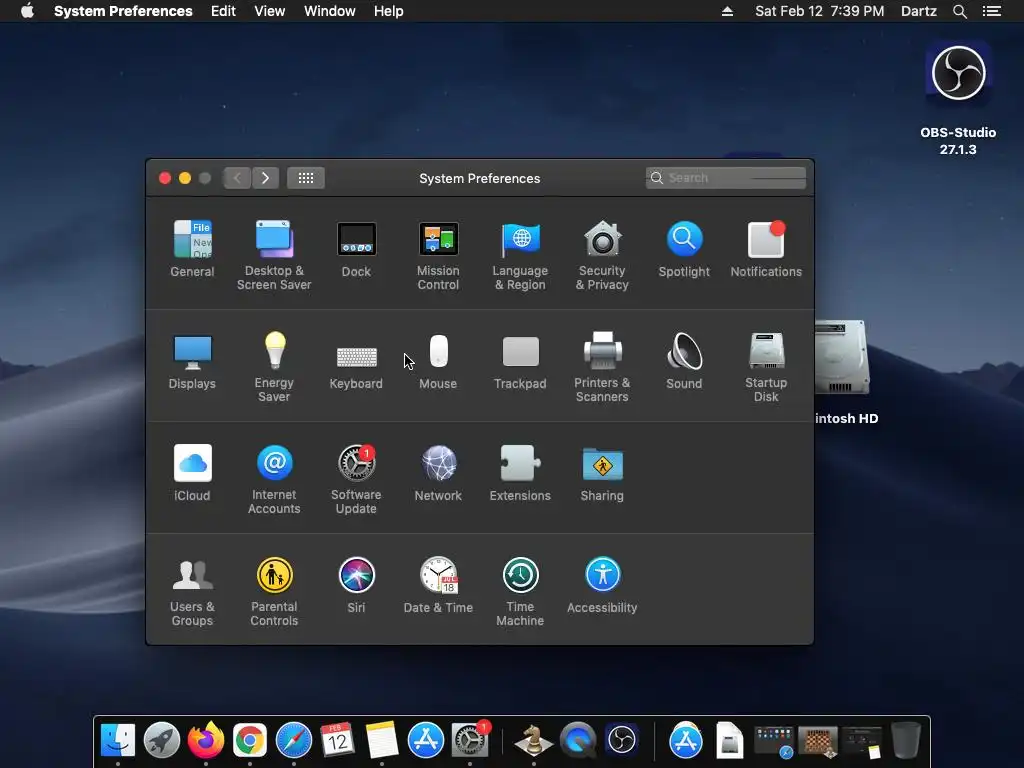
Task: Open Startup Disk settings
Action: tap(766, 367)
